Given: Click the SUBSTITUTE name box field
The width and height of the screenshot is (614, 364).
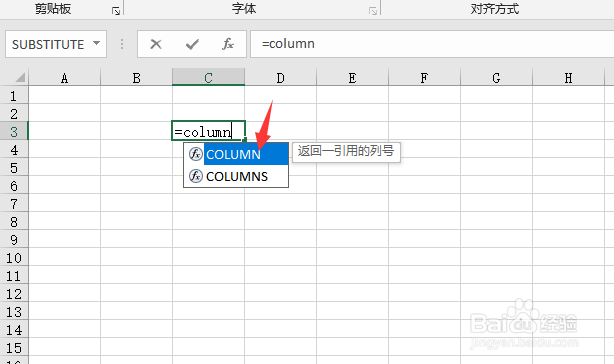Looking at the screenshot, I should tap(56, 44).
